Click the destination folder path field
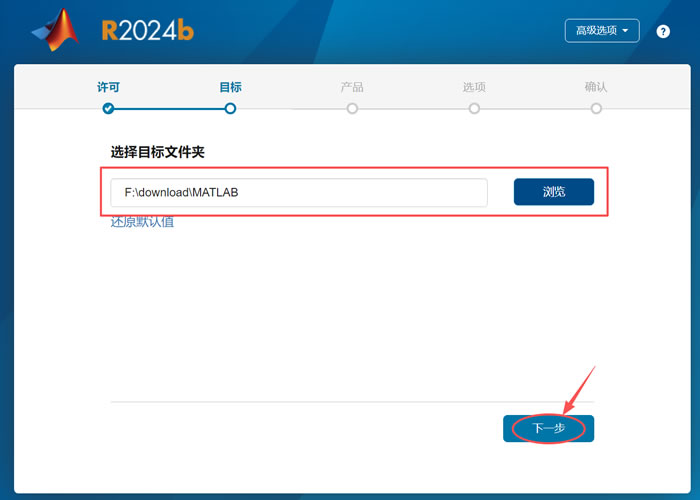This screenshot has width=700, height=500. [299, 192]
